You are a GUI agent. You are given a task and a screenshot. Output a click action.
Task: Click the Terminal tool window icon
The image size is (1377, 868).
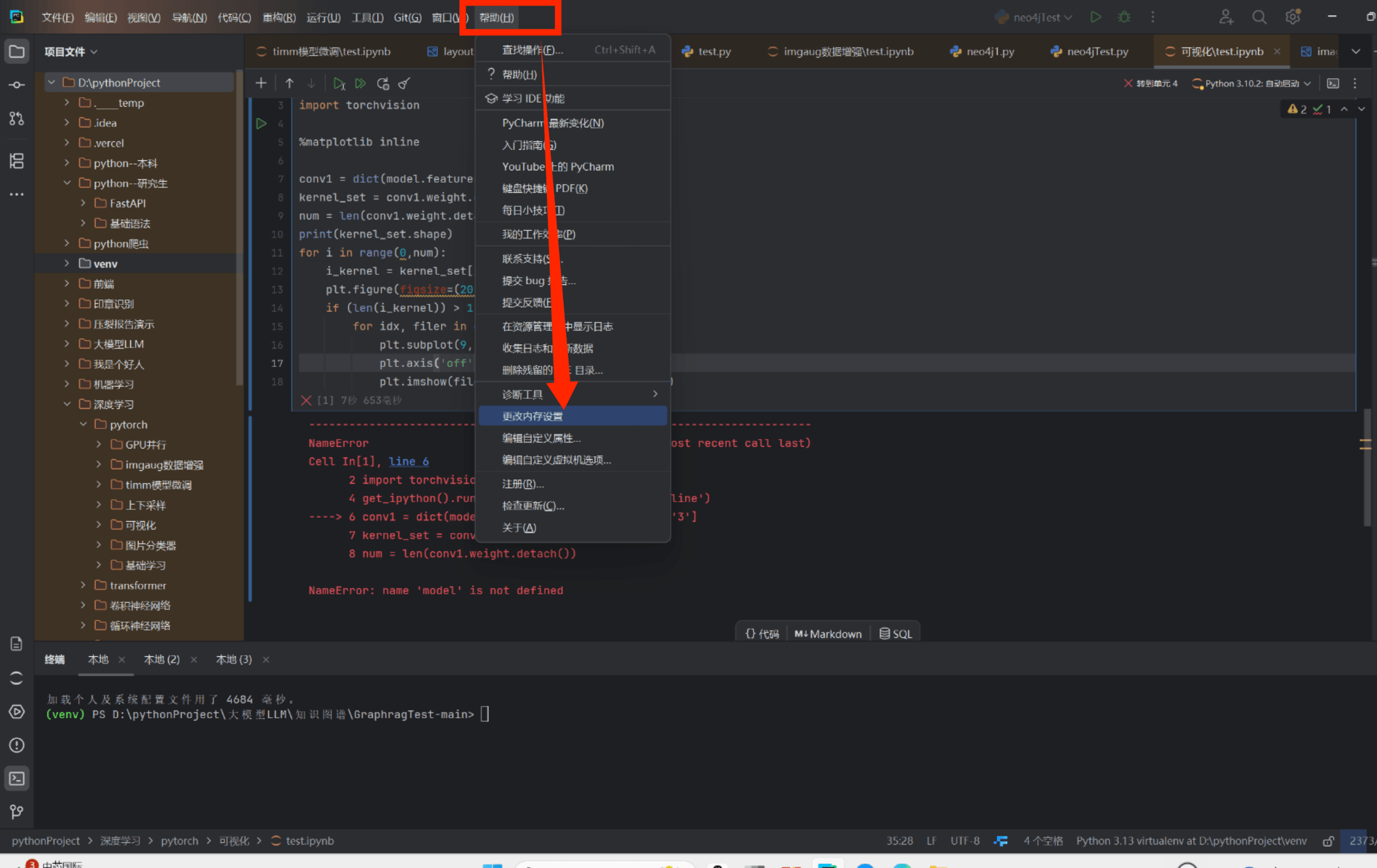click(x=17, y=779)
